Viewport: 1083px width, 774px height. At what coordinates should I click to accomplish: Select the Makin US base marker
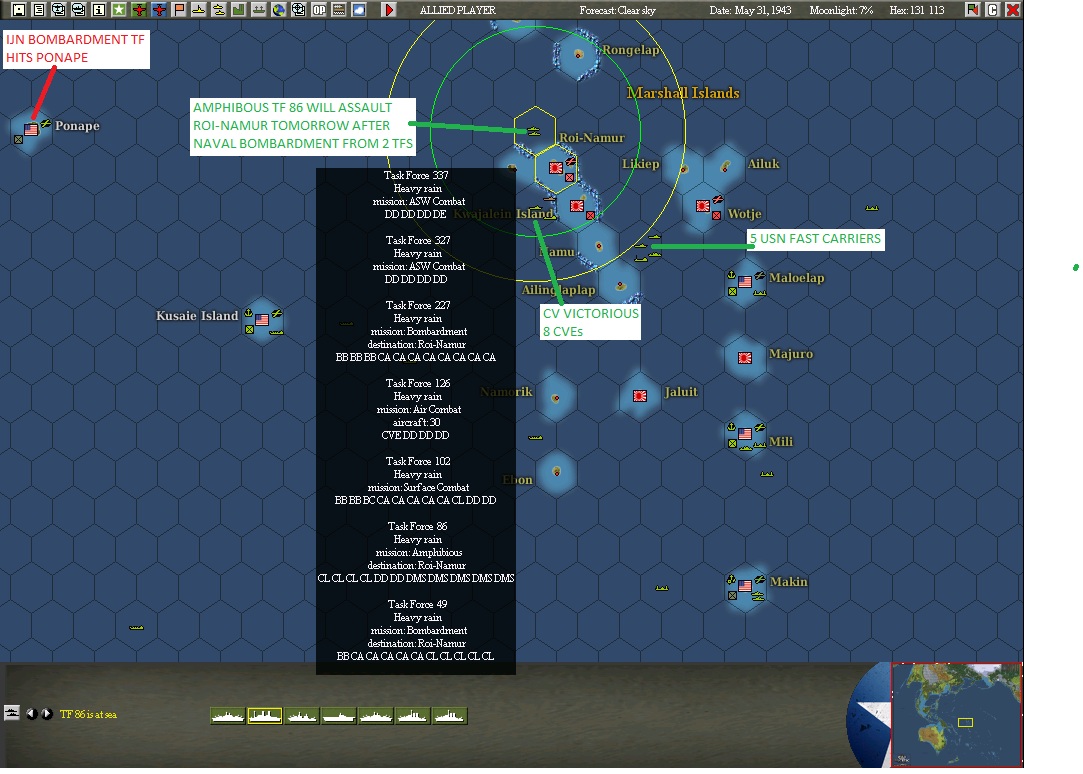[x=745, y=586]
